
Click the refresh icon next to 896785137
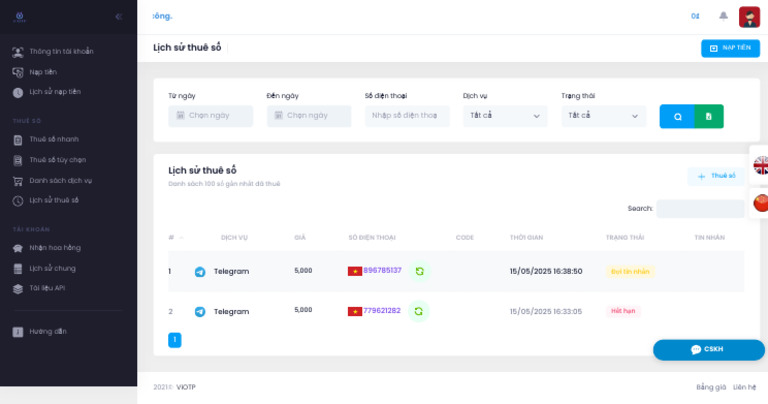[x=419, y=271]
